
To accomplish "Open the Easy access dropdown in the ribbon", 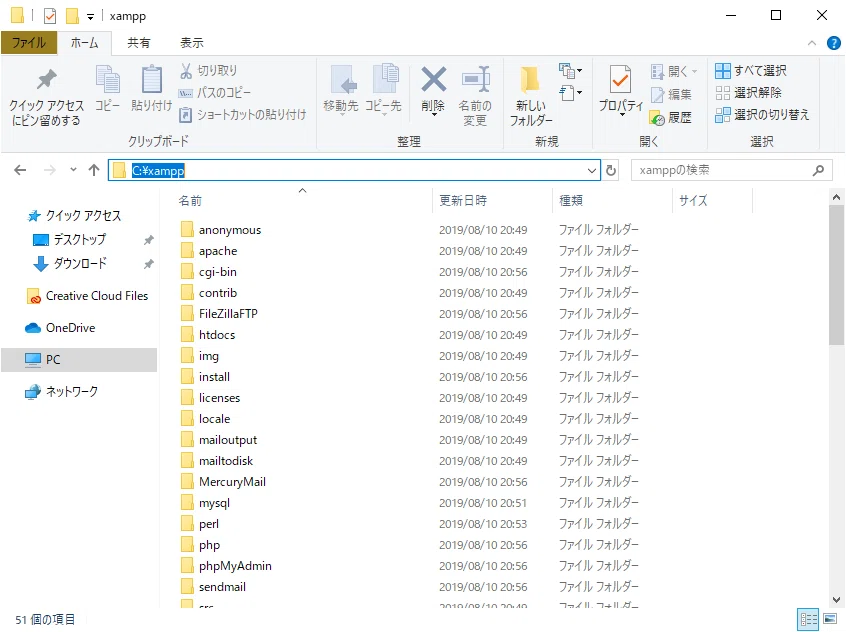I will 570,93.
